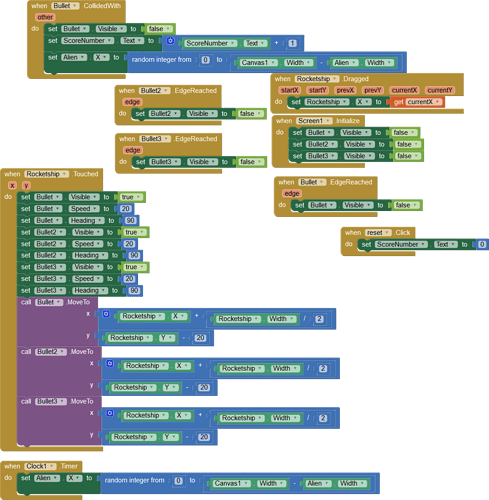The image size is (489, 500).
Task: Change false value in Bullet2.EdgeReached block
Action: [x=251, y=113]
